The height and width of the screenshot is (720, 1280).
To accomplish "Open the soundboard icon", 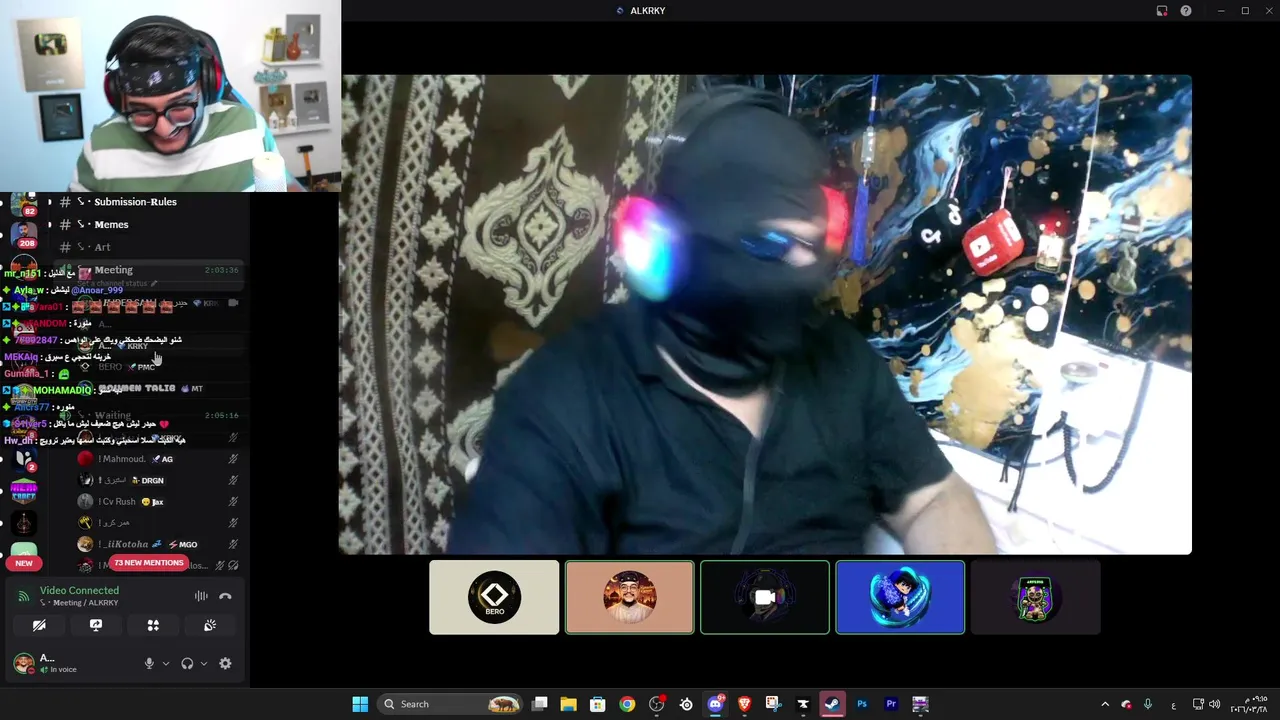I will [x=210, y=625].
